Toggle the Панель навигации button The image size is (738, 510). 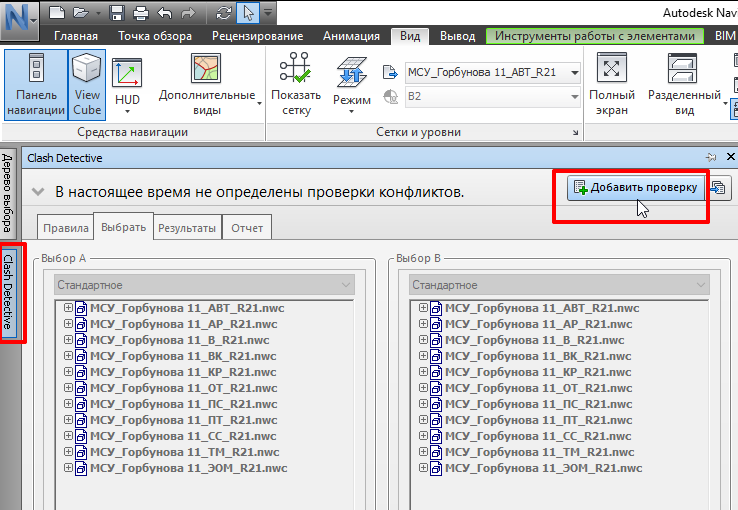coord(35,85)
